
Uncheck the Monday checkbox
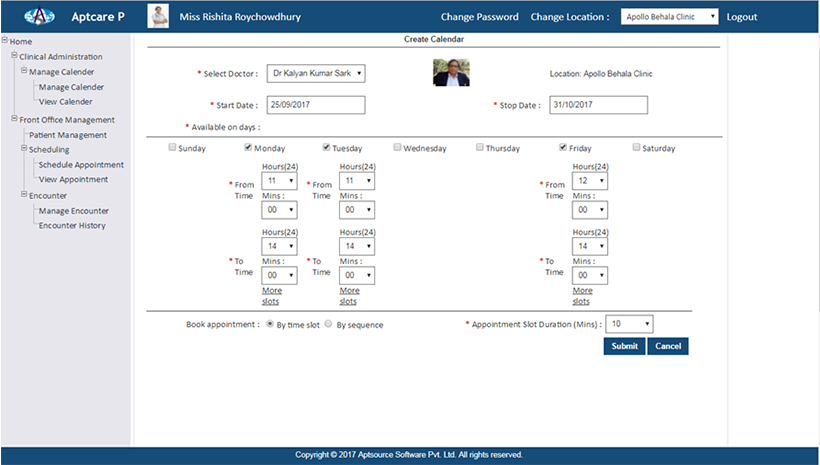pos(249,148)
